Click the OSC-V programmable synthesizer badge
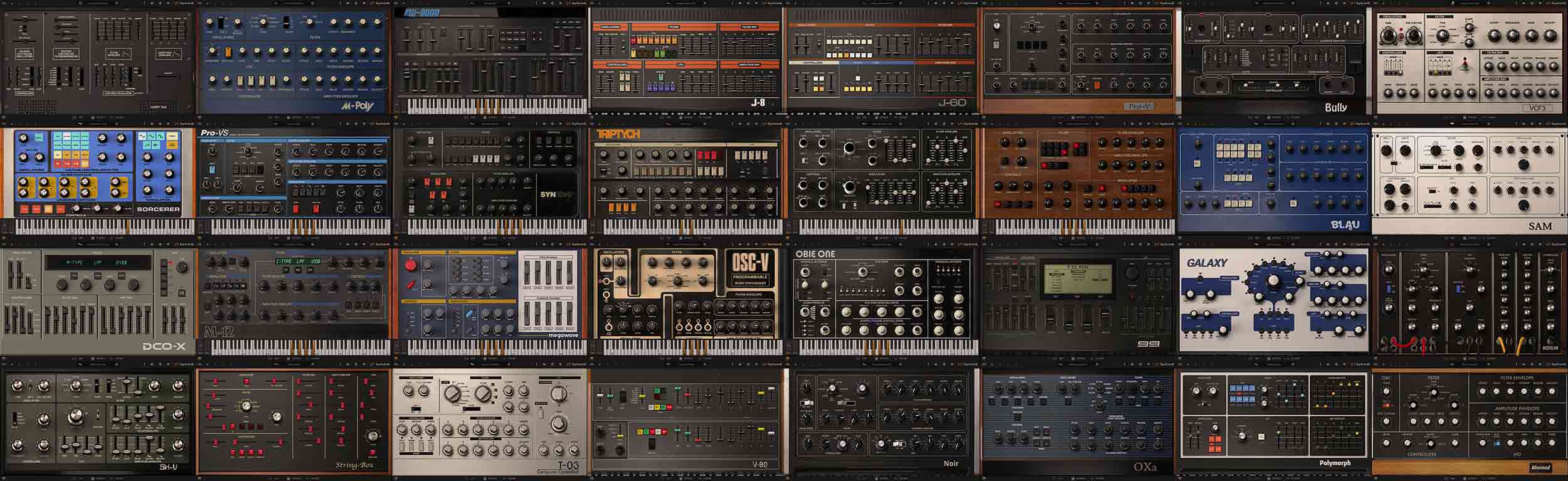Image resolution: width=1568 pixels, height=481 pixels. (x=750, y=271)
